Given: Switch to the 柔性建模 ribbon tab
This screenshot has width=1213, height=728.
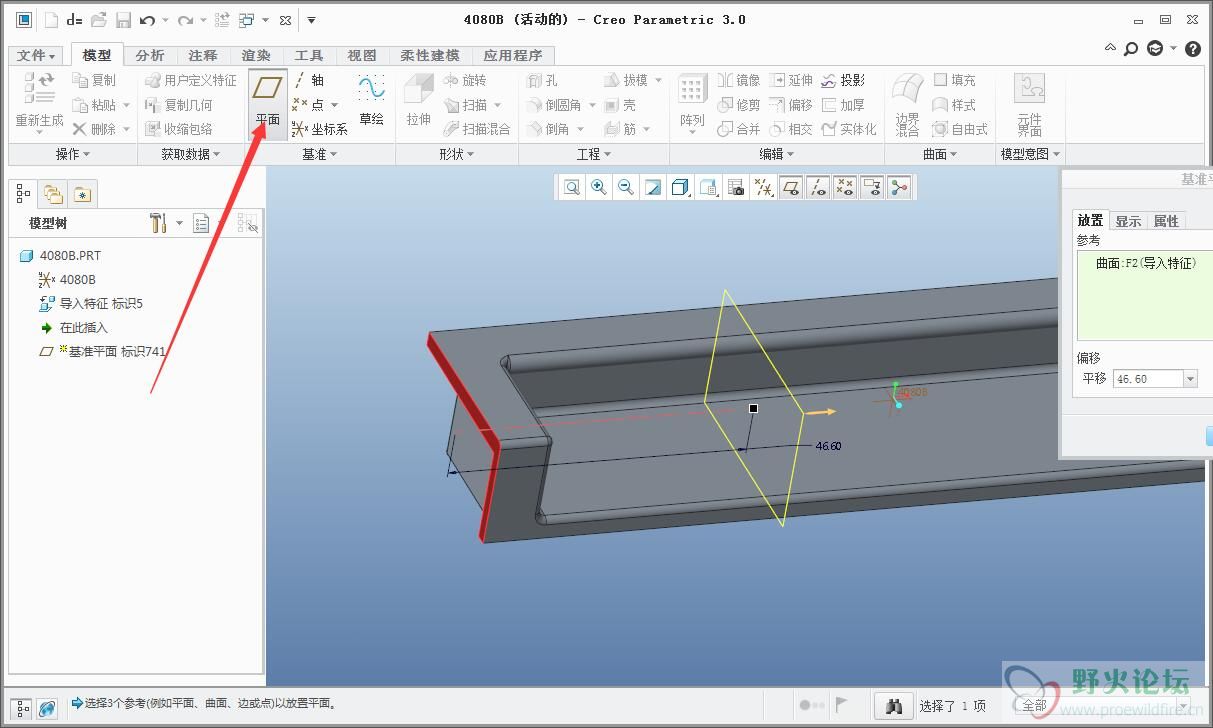Looking at the screenshot, I should [x=430, y=55].
